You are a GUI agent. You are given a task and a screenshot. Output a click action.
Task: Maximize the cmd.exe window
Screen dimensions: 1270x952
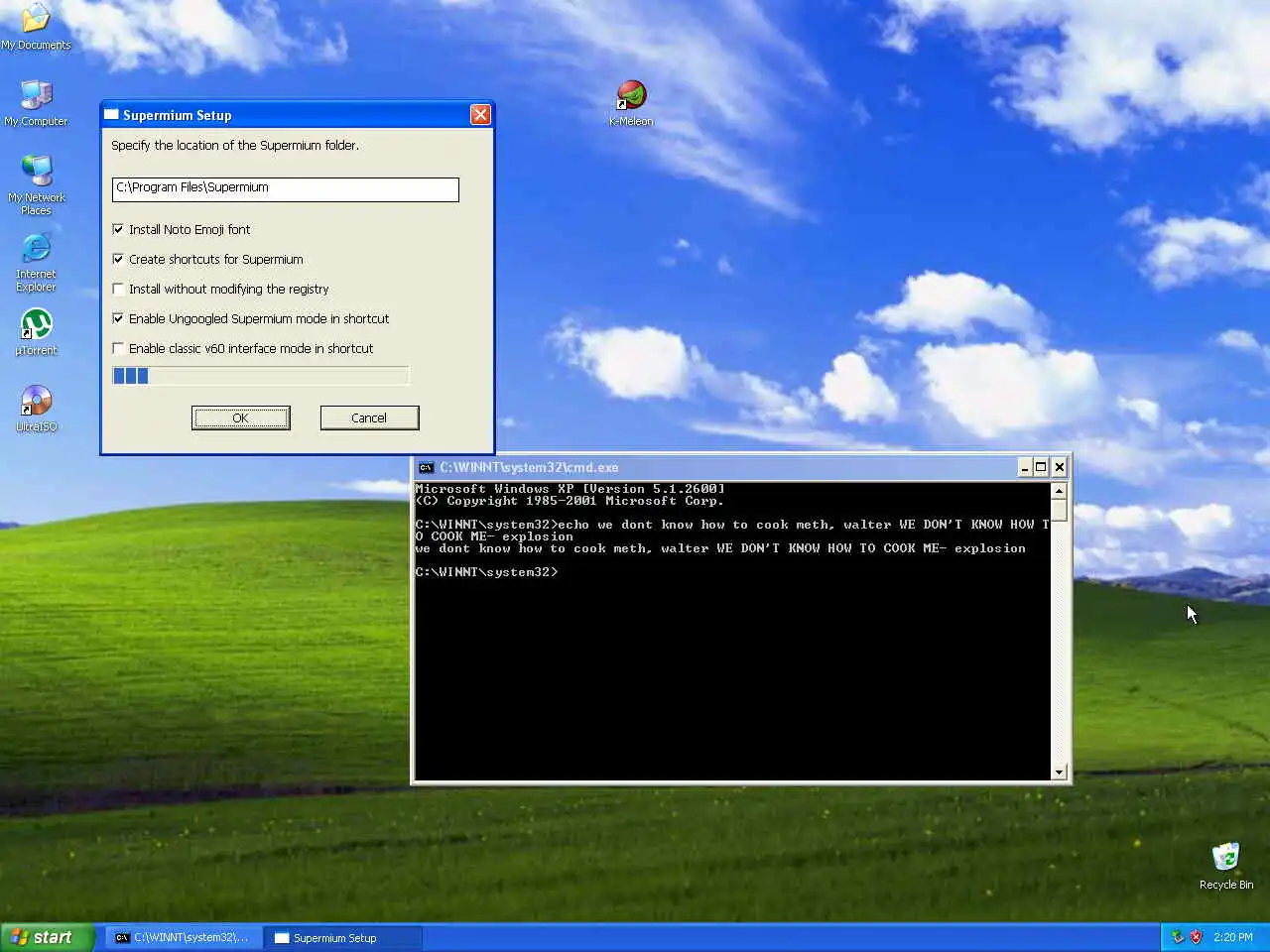(1041, 467)
